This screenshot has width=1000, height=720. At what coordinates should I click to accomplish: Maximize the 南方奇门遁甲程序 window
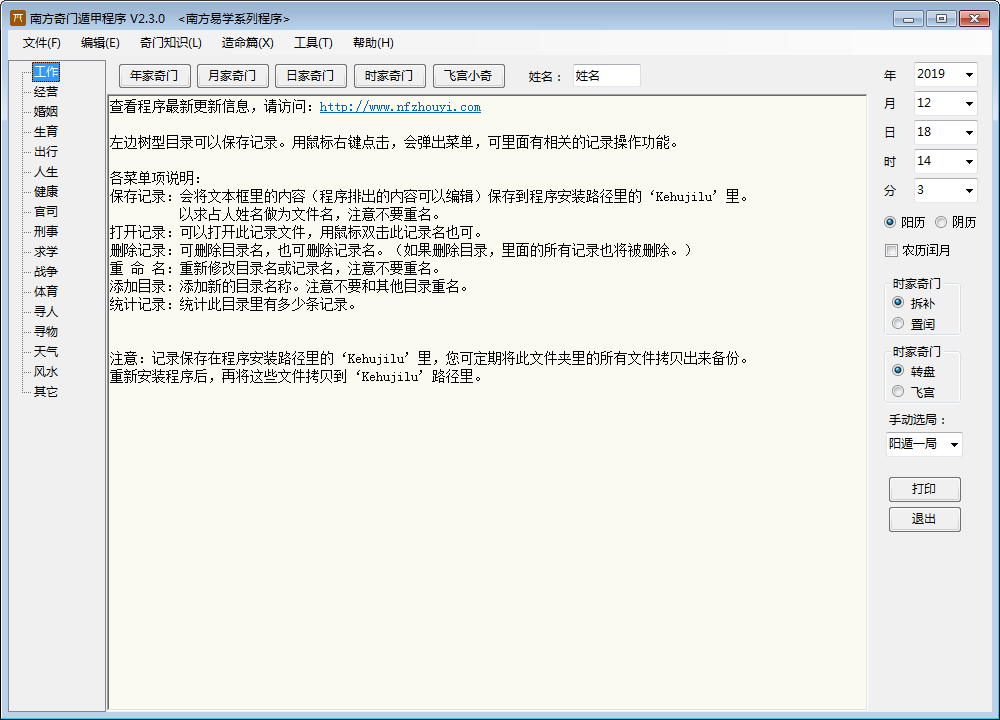[x=941, y=18]
